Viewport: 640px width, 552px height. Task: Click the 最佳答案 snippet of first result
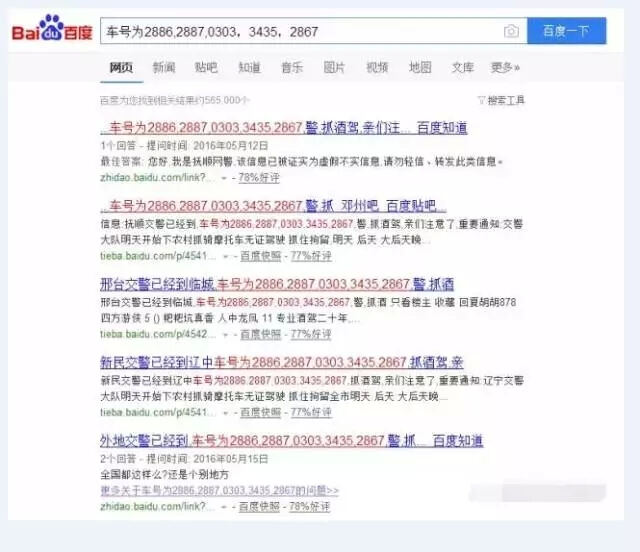point(301,162)
